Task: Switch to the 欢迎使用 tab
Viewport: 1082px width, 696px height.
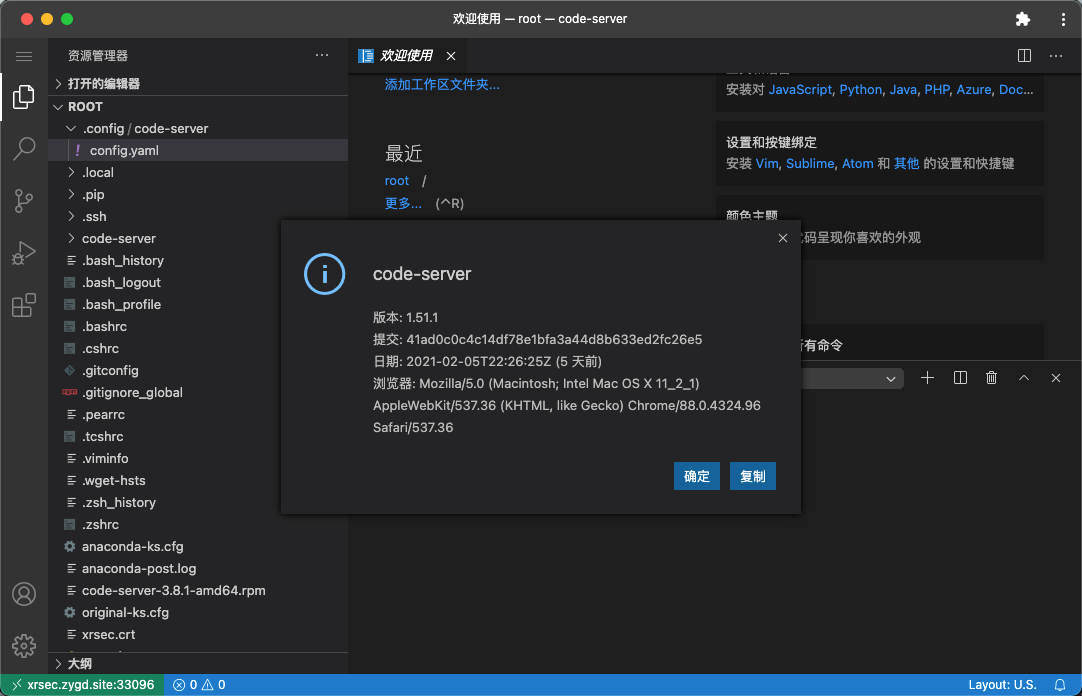Action: 406,56
